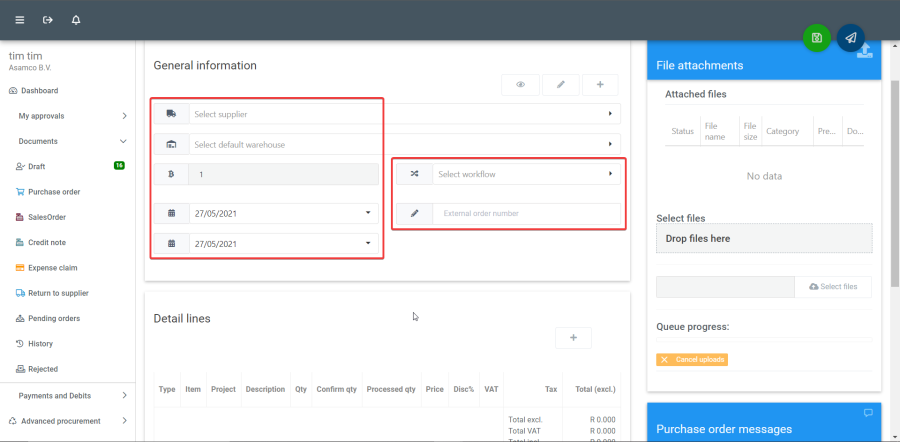The height and width of the screenshot is (442, 900).
Task: Open the hamburger menu icon
Action: (19, 20)
